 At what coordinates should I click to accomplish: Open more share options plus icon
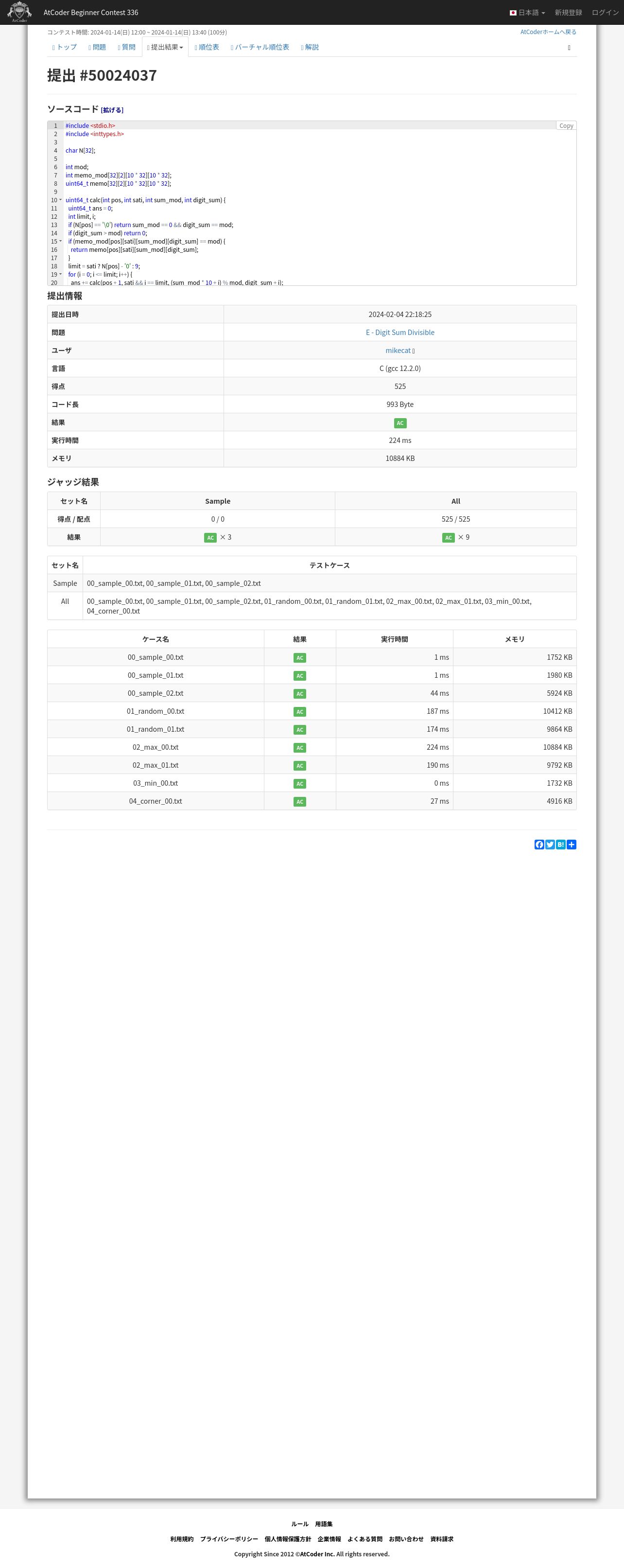572,844
